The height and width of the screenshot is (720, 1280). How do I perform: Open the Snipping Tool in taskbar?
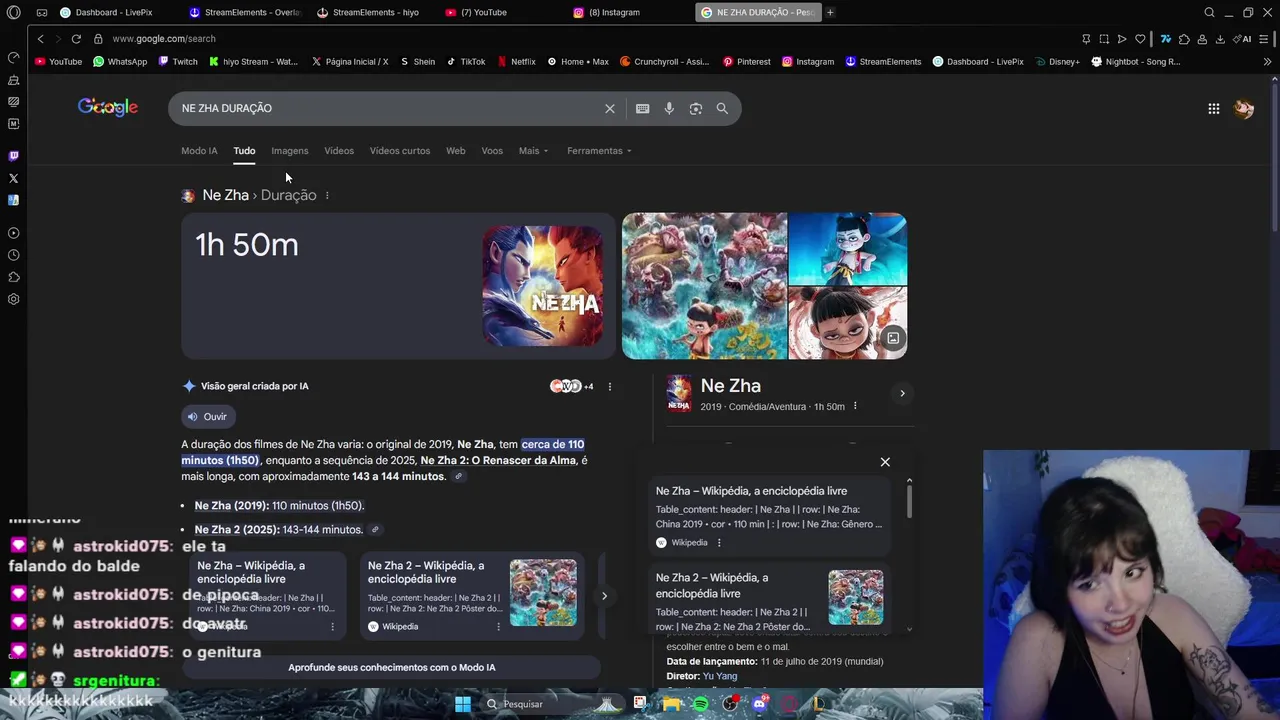640,704
